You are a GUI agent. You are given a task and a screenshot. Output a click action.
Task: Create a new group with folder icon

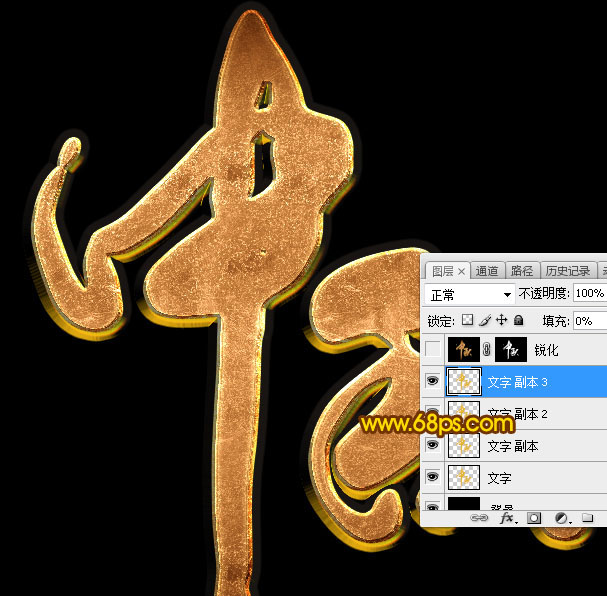point(588,517)
